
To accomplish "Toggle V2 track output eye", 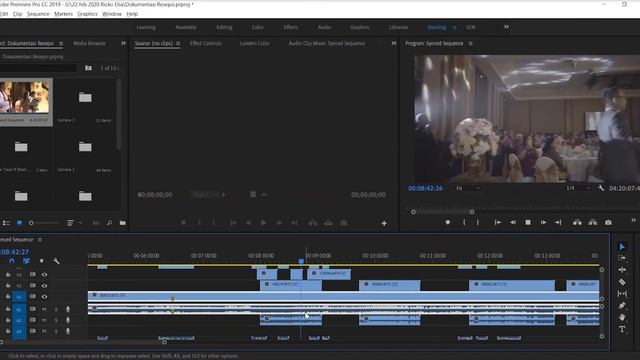I will pyautogui.click(x=44, y=286).
